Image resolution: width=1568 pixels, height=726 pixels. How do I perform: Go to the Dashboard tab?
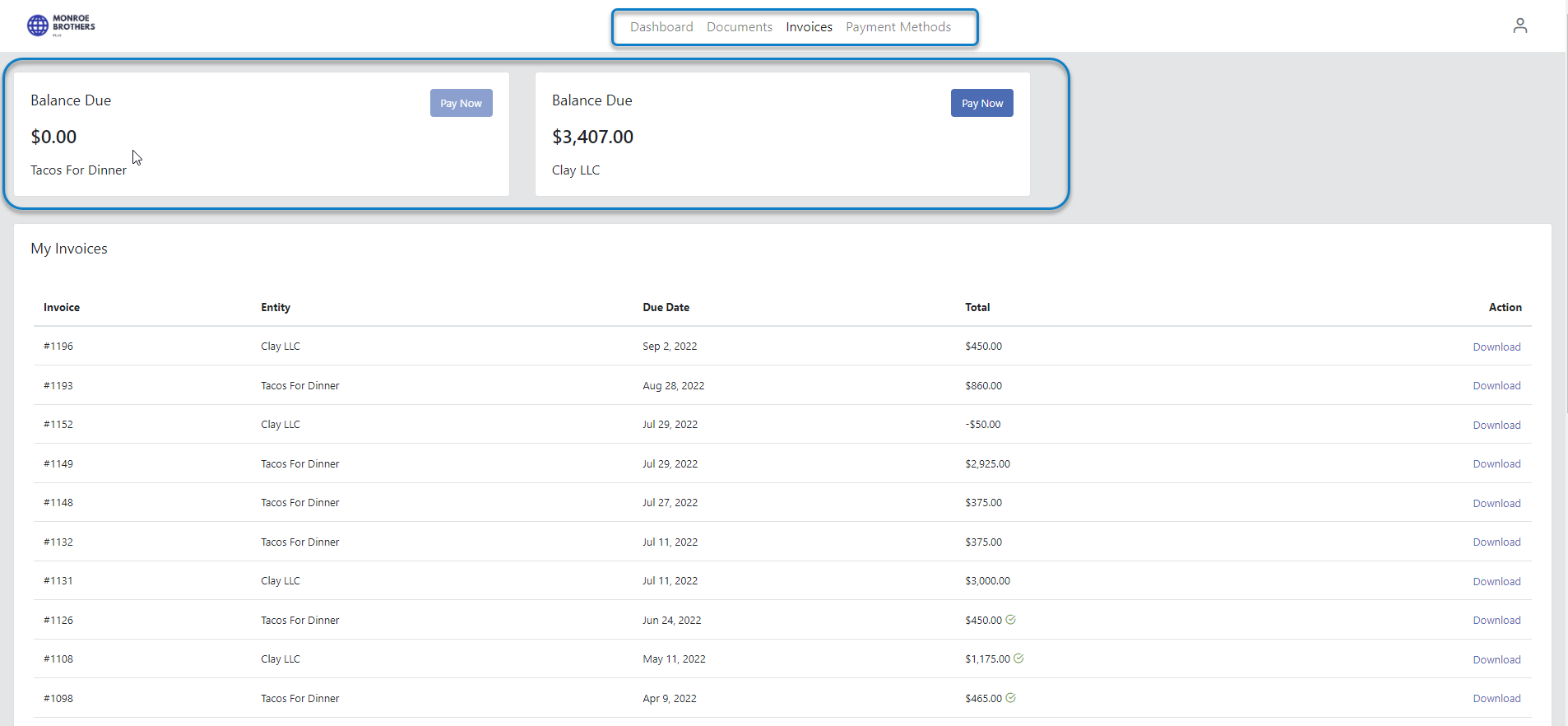(x=661, y=27)
